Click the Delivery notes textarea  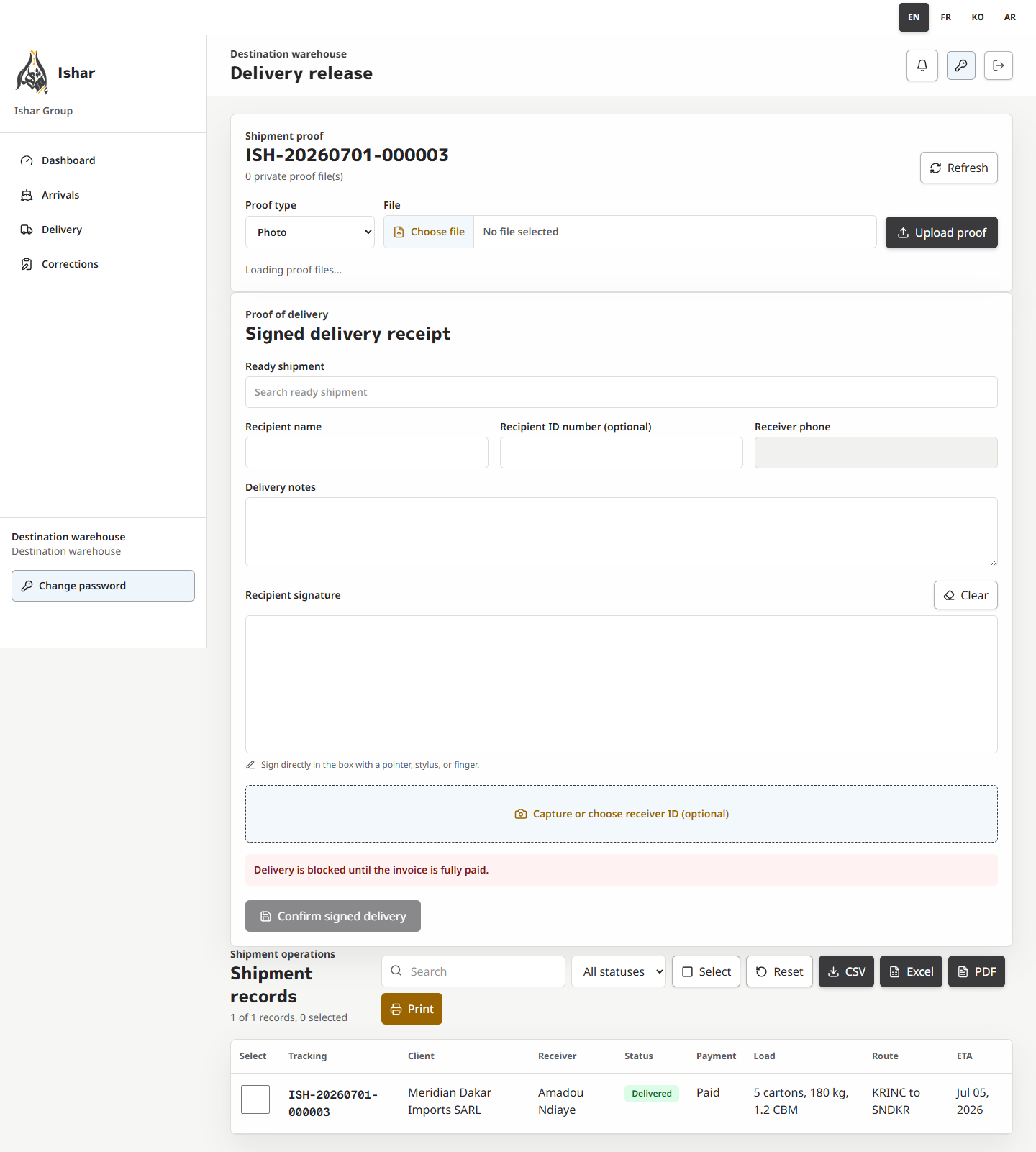[622, 532]
